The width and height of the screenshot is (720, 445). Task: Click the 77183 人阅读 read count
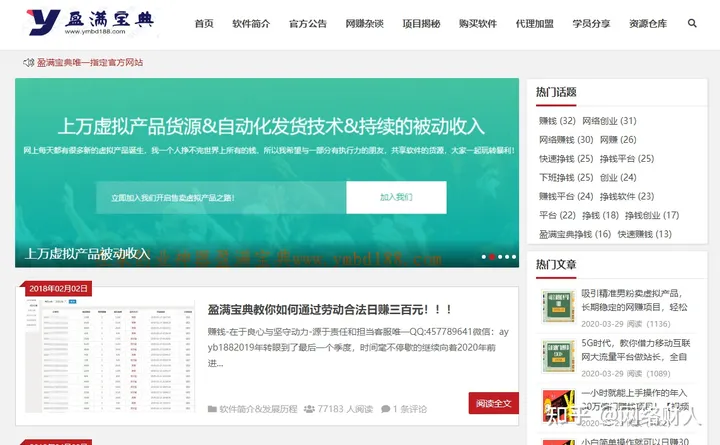click(x=345, y=409)
